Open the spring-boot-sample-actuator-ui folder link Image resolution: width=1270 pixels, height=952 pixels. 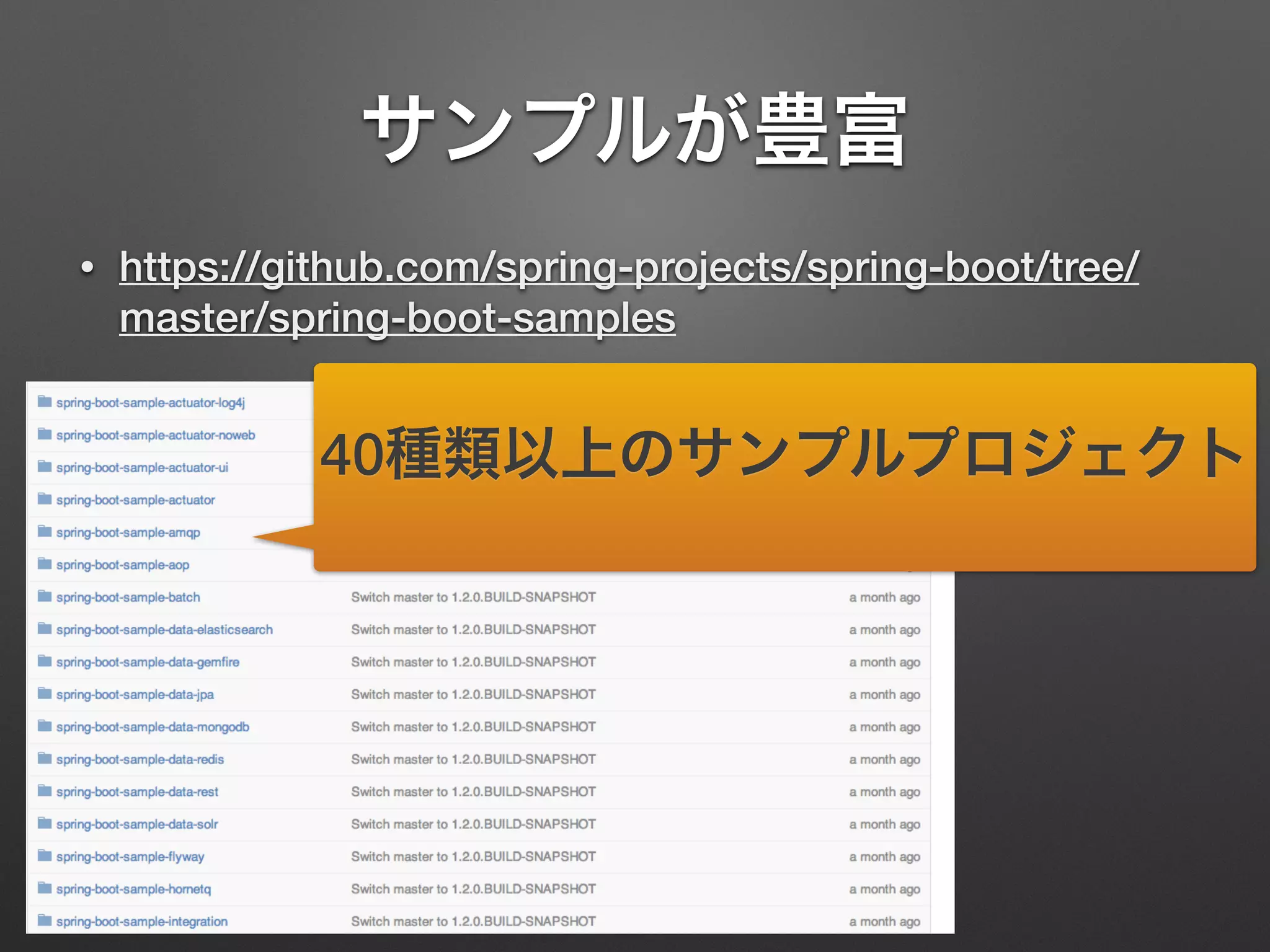[x=142, y=467]
